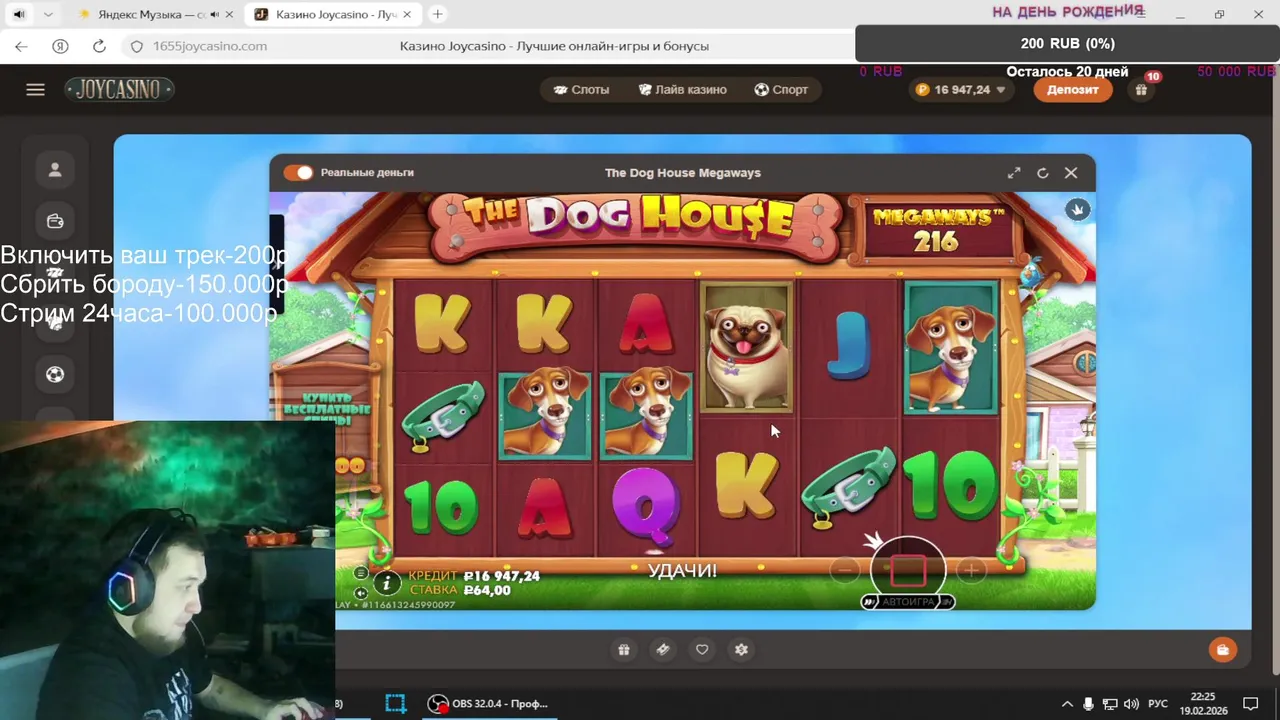Click the browser sound indicator icon

click(19, 15)
